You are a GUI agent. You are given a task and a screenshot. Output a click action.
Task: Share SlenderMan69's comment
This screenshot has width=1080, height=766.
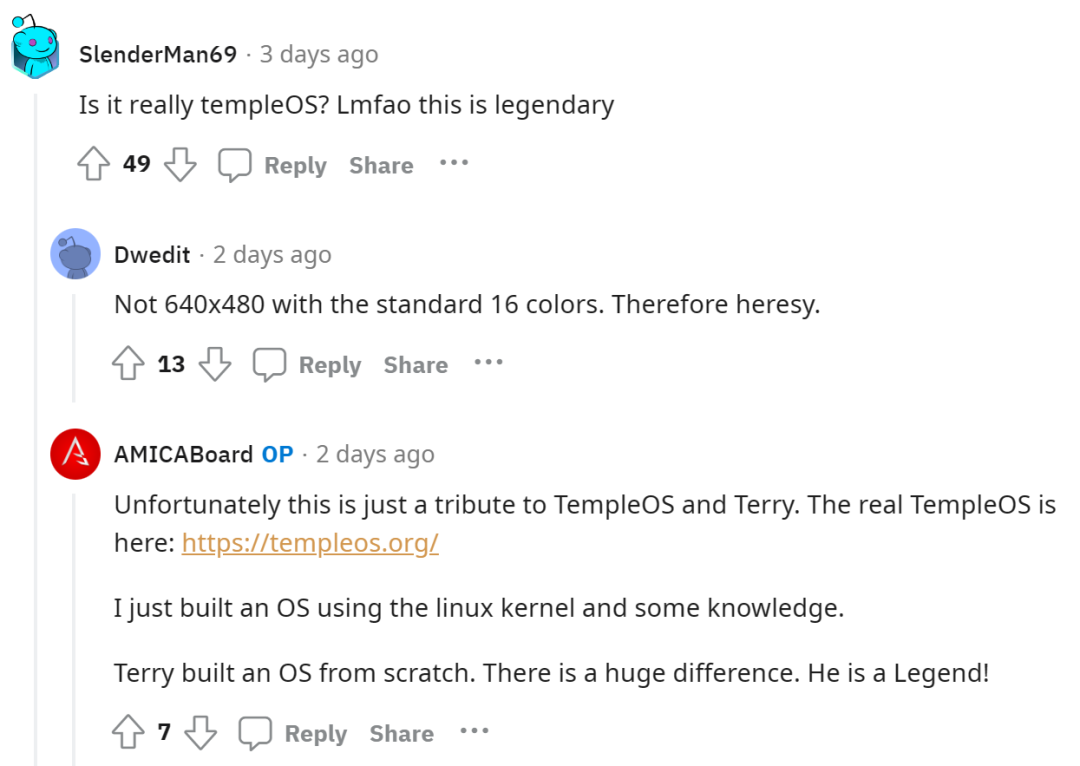click(x=380, y=164)
